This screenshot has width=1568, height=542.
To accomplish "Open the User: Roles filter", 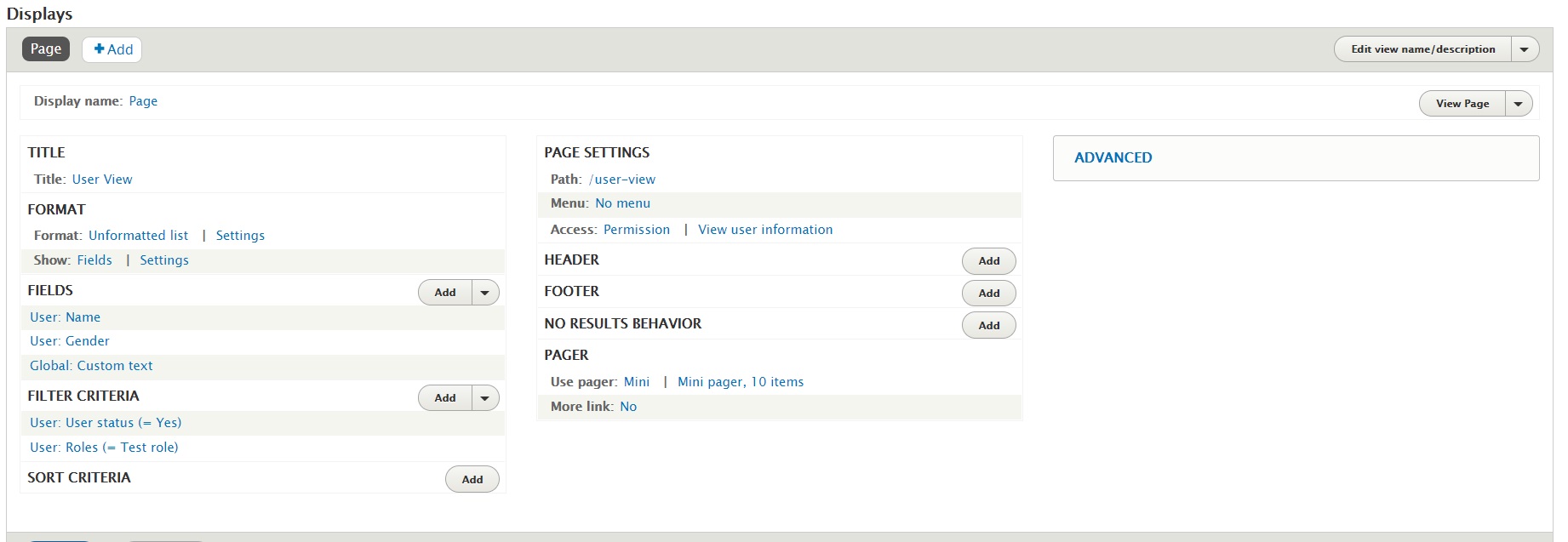I will [x=104, y=448].
